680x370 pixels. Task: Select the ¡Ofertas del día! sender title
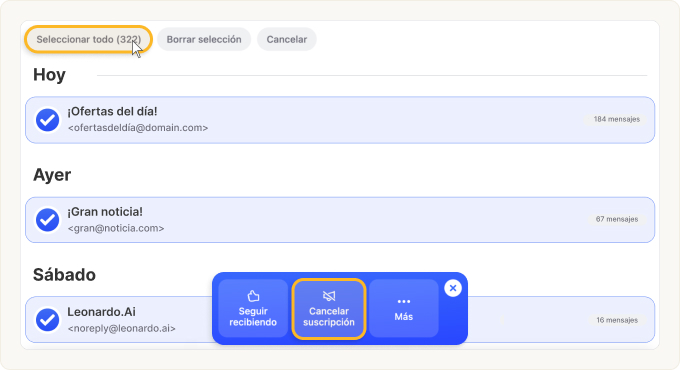pyautogui.click(x=112, y=112)
